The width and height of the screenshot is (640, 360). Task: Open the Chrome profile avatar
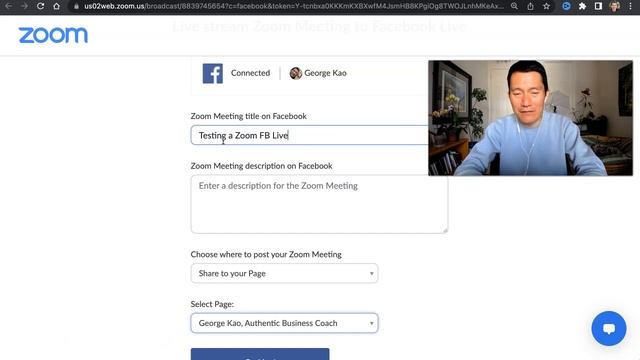coord(614,6)
